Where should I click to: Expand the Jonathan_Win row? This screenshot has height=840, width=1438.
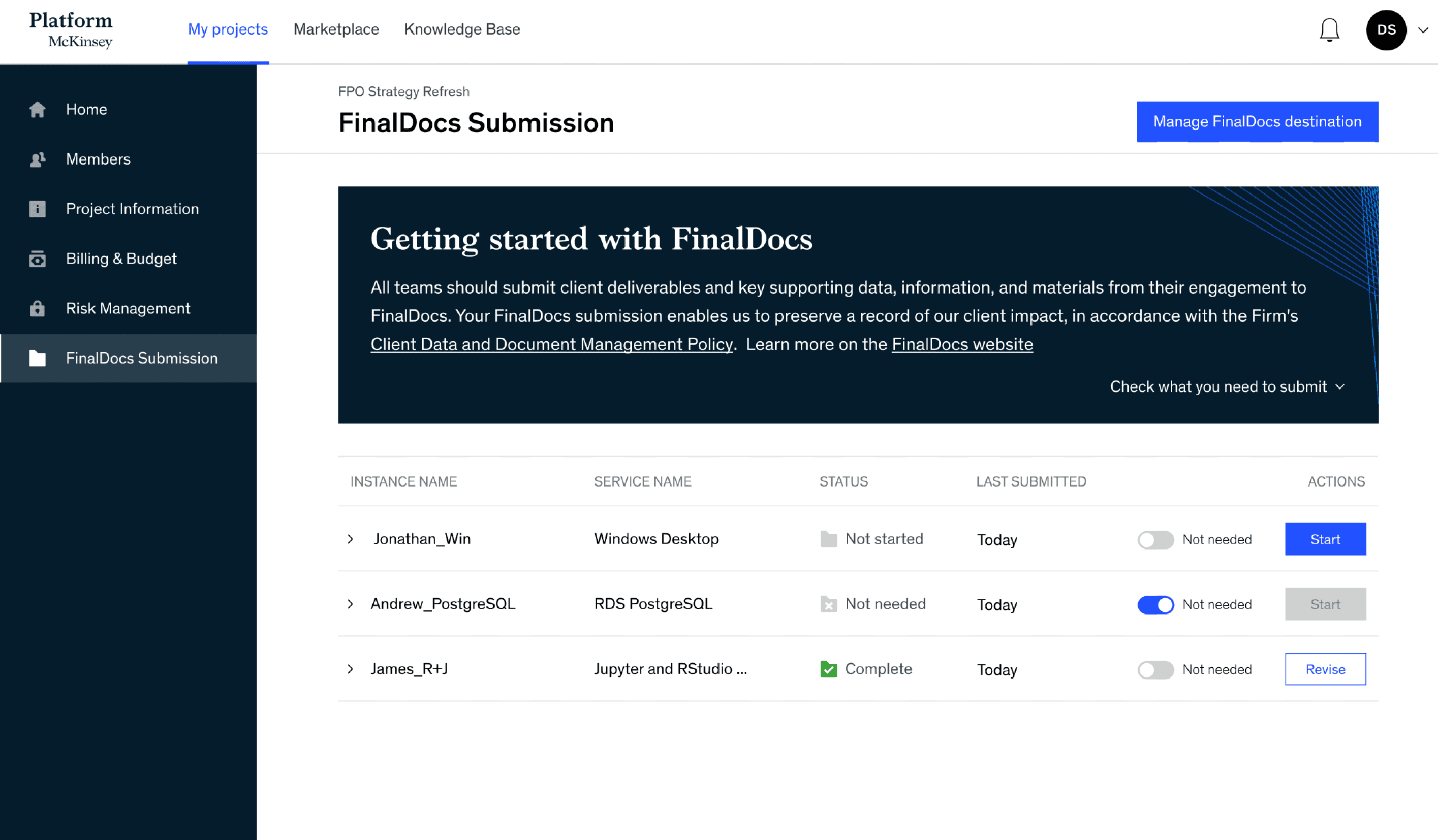pos(351,539)
